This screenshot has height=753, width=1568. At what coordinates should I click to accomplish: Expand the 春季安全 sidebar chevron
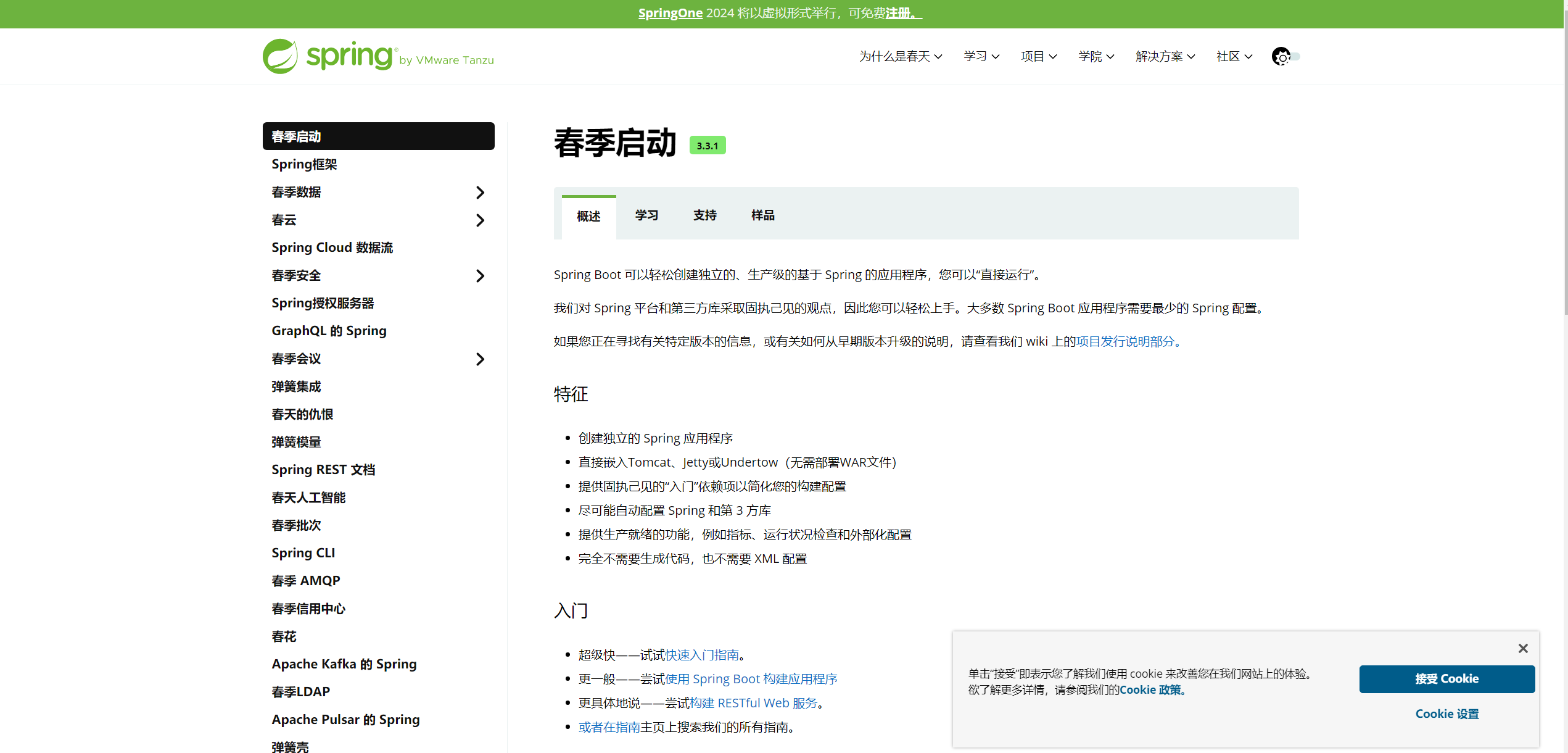click(480, 276)
